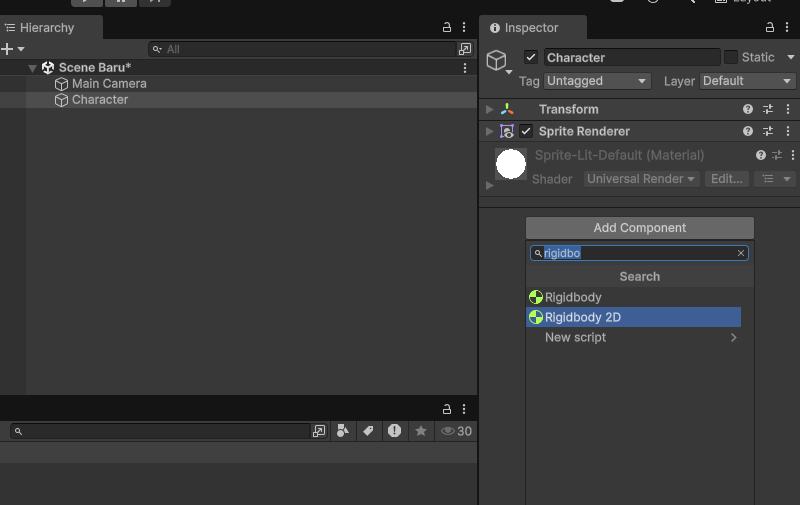Click the Main Camera cube icon
Viewport: 800px width, 505px height.
(x=61, y=84)
